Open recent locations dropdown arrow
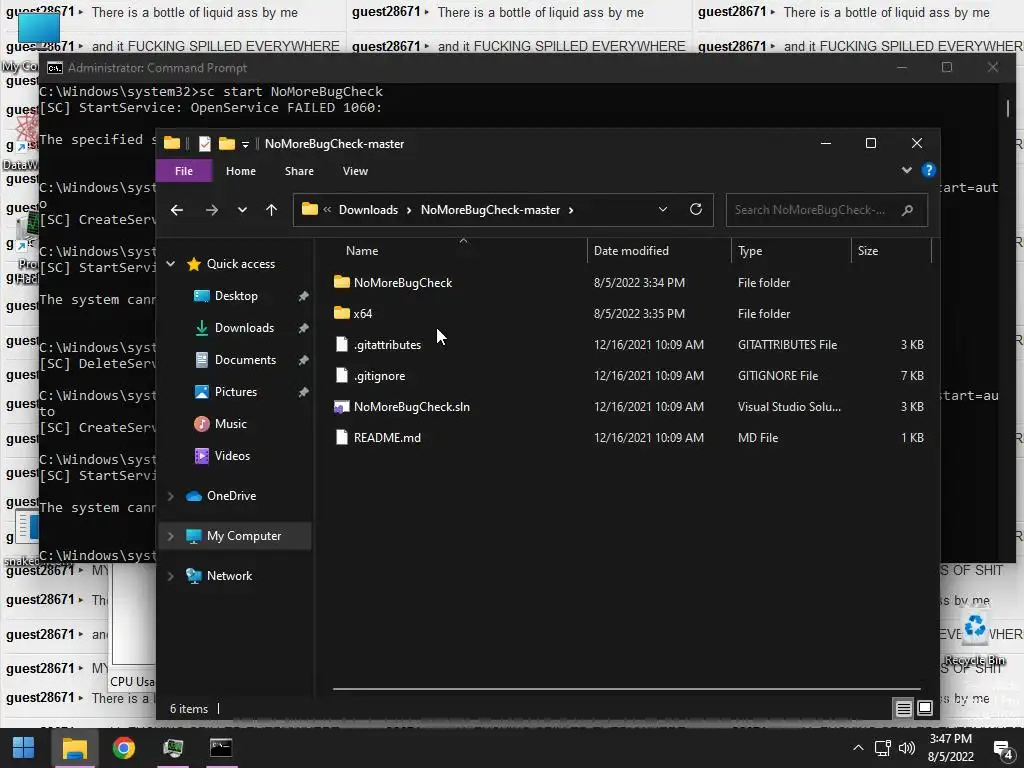 coord(242,210)
